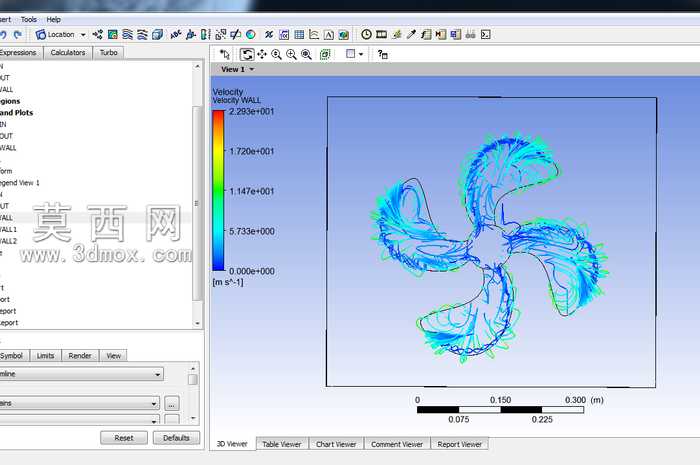This screenshot has width=700, height=465.
Task: Switch to the Table Viewer tab
Action: click(282, 444)
